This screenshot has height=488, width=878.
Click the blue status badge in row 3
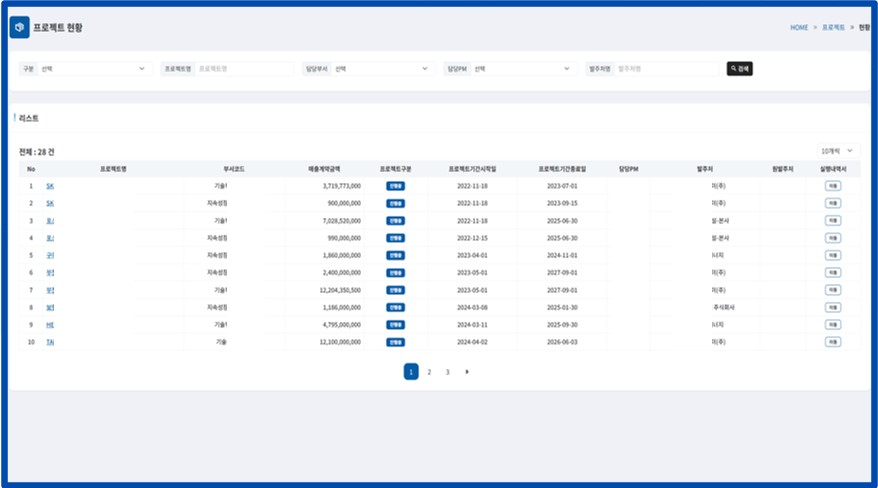395,220
